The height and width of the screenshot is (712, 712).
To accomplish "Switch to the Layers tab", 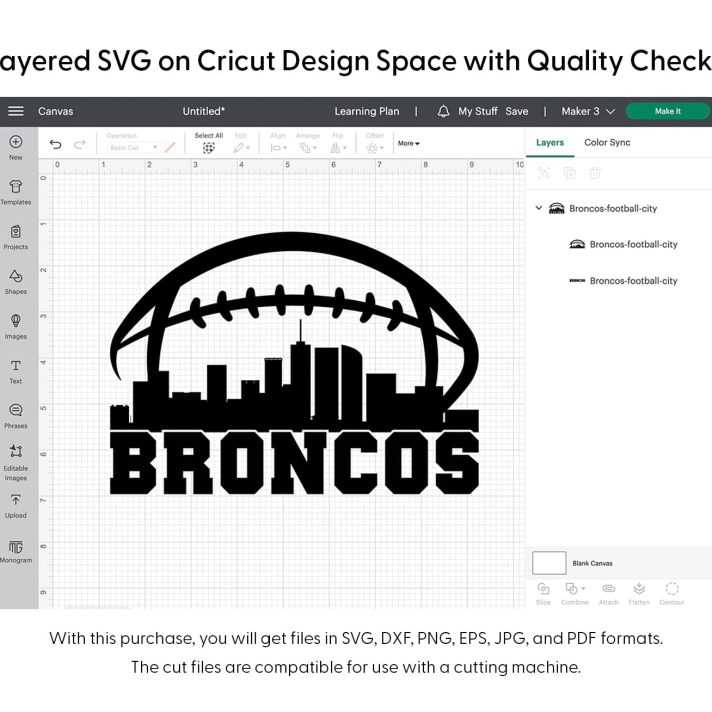I will pos(550,143).
